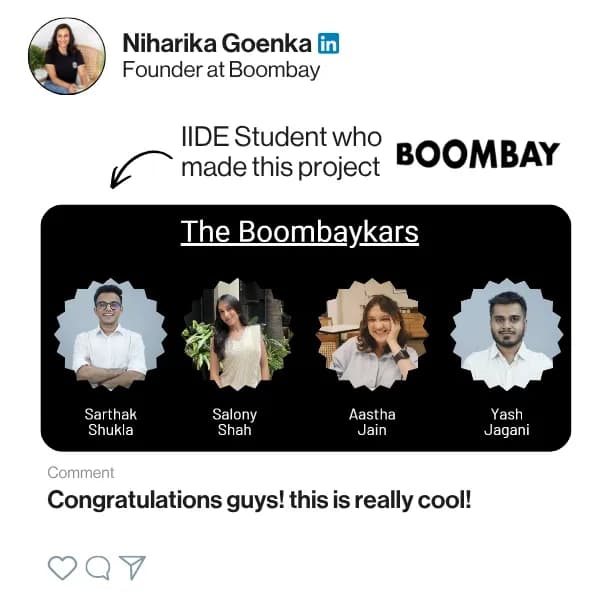Click the heart like icon
The image size is (600, 600).
62,567
